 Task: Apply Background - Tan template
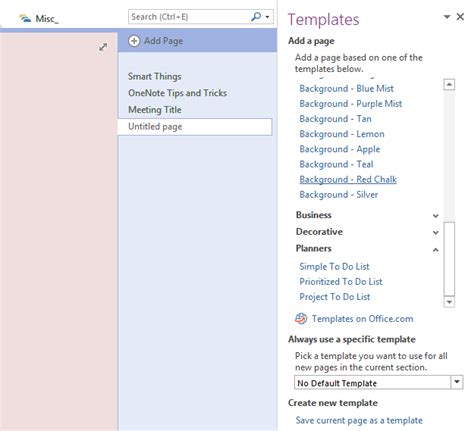(x=335, y=119)
